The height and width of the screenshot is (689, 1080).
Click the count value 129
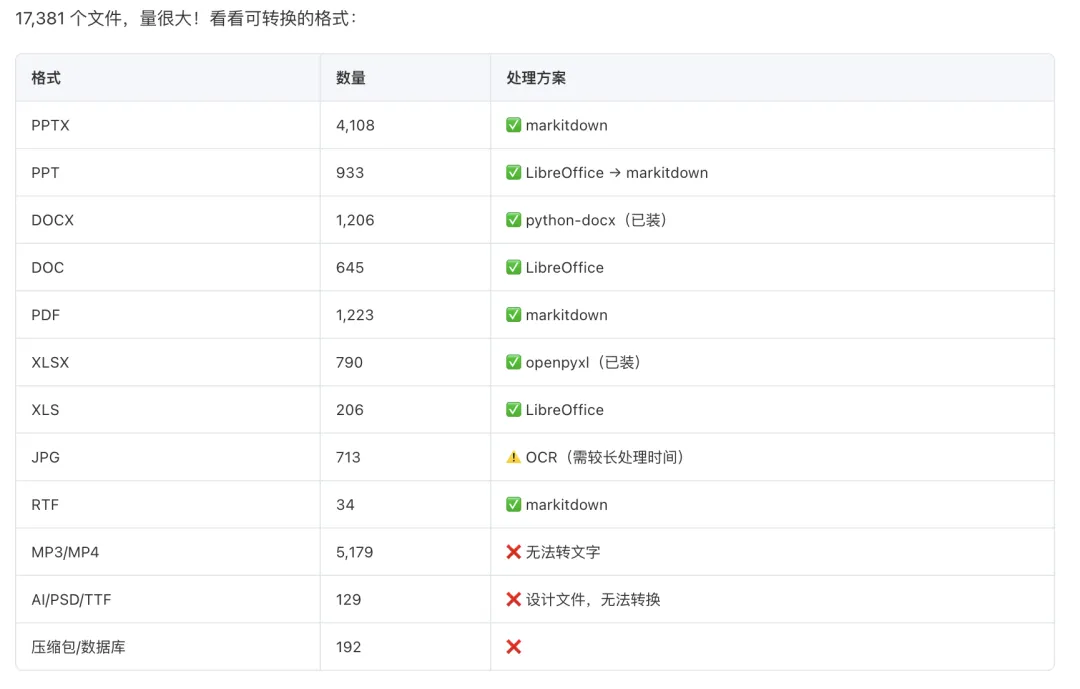pos(349,600)
